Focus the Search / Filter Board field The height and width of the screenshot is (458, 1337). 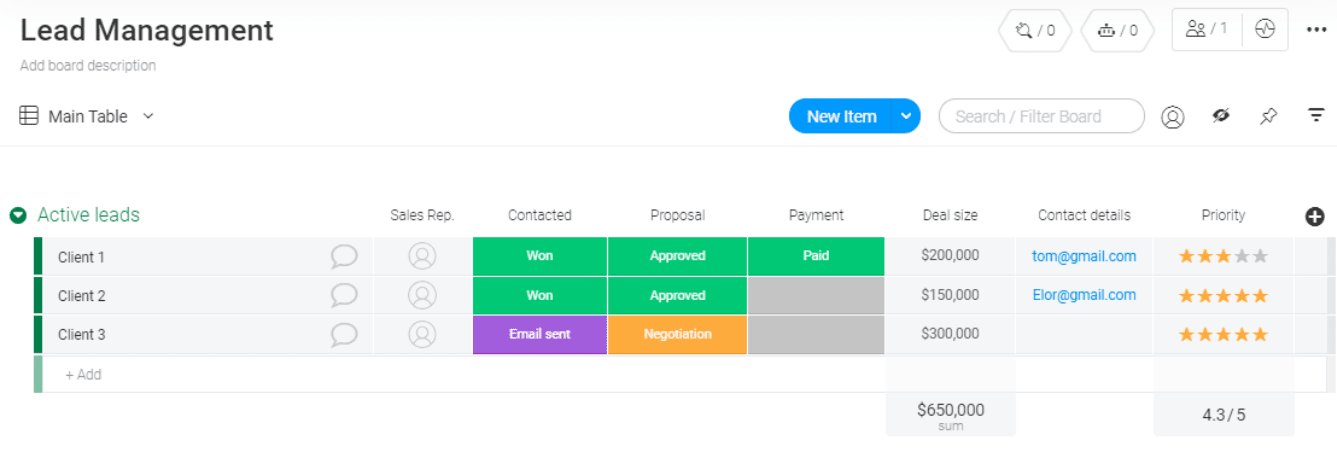click(x=1041, y=116)
